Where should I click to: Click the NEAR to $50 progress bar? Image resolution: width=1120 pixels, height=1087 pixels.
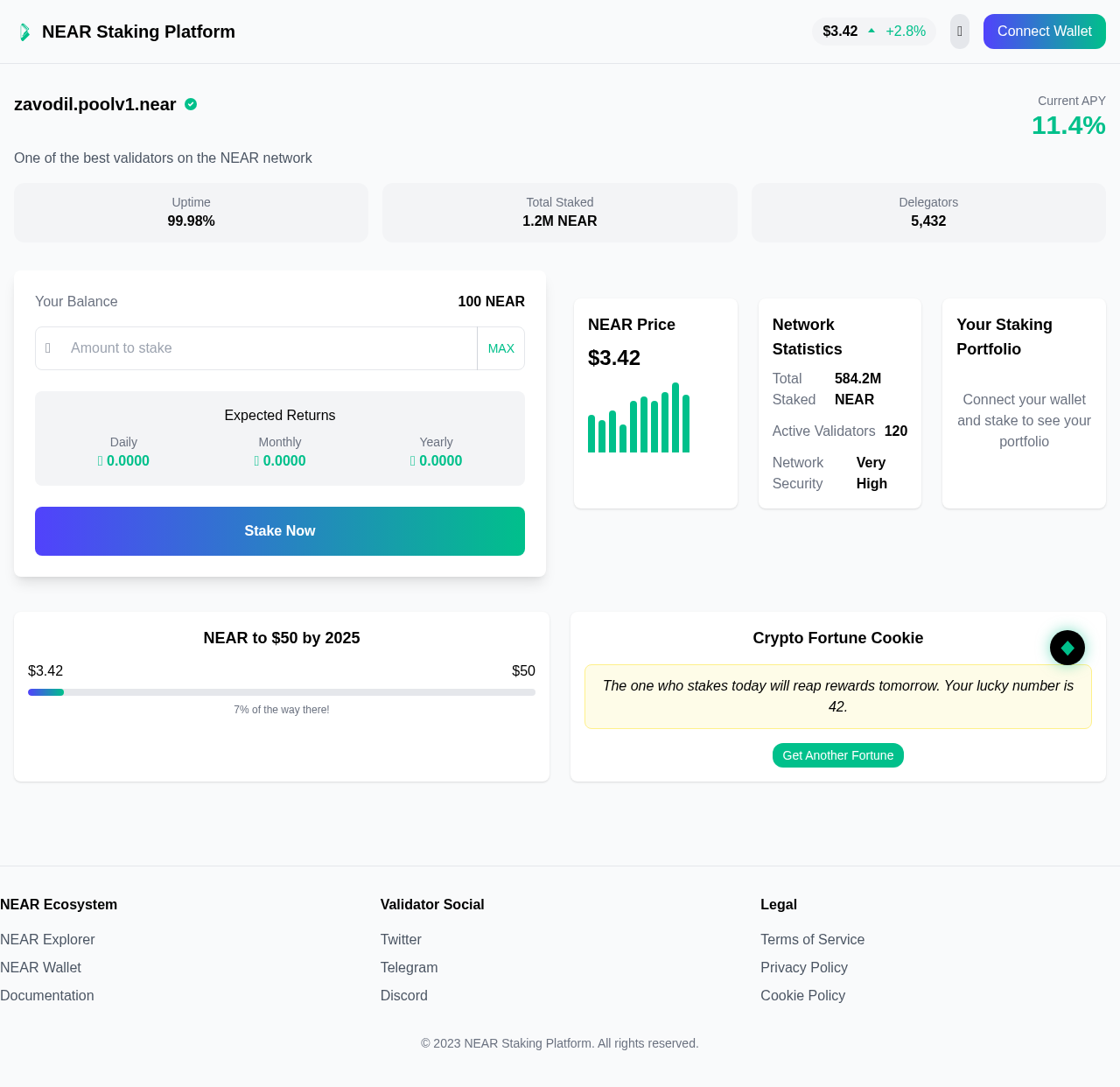coord(281,692)
